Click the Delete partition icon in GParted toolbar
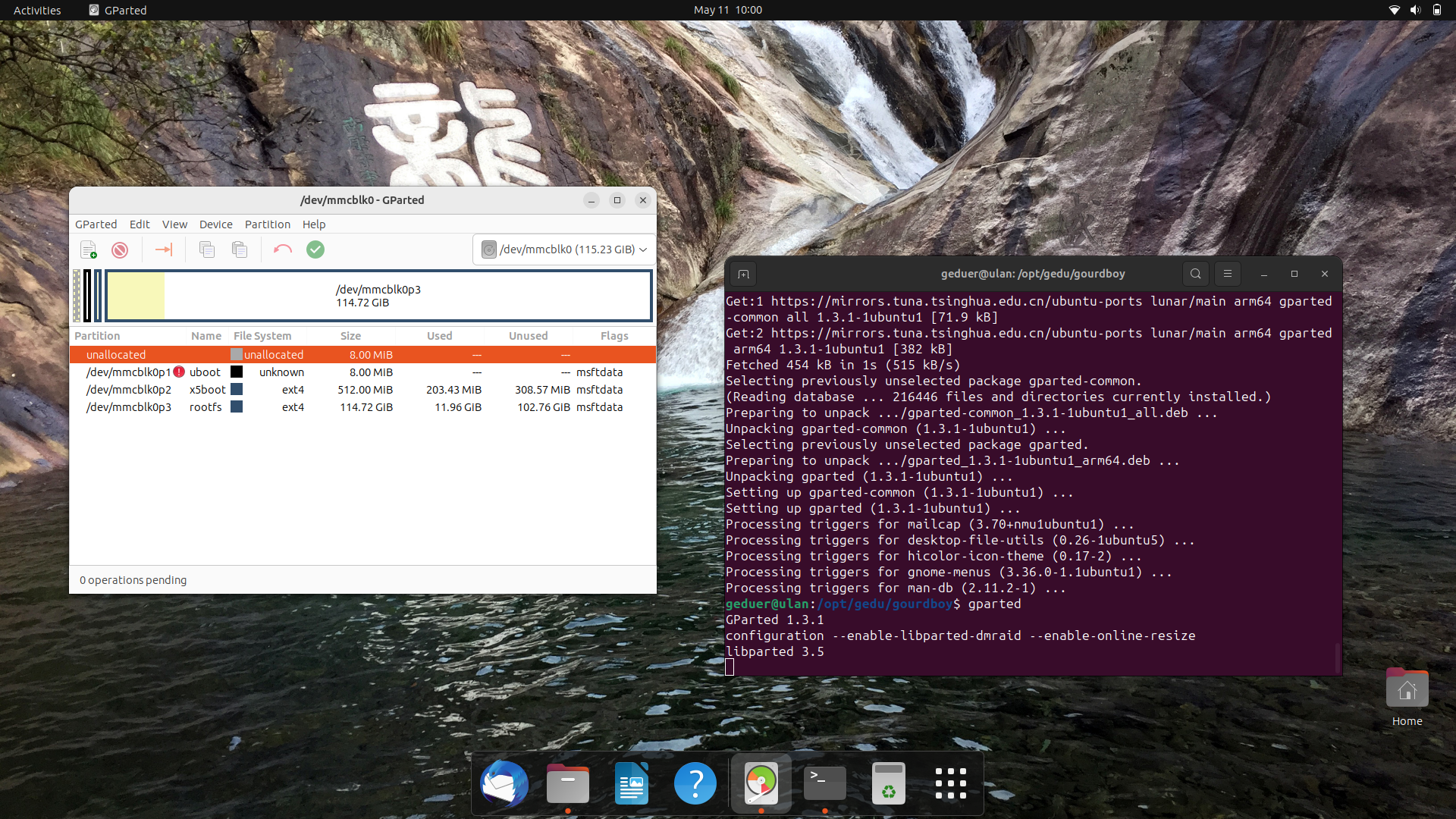 coord(120,249)
